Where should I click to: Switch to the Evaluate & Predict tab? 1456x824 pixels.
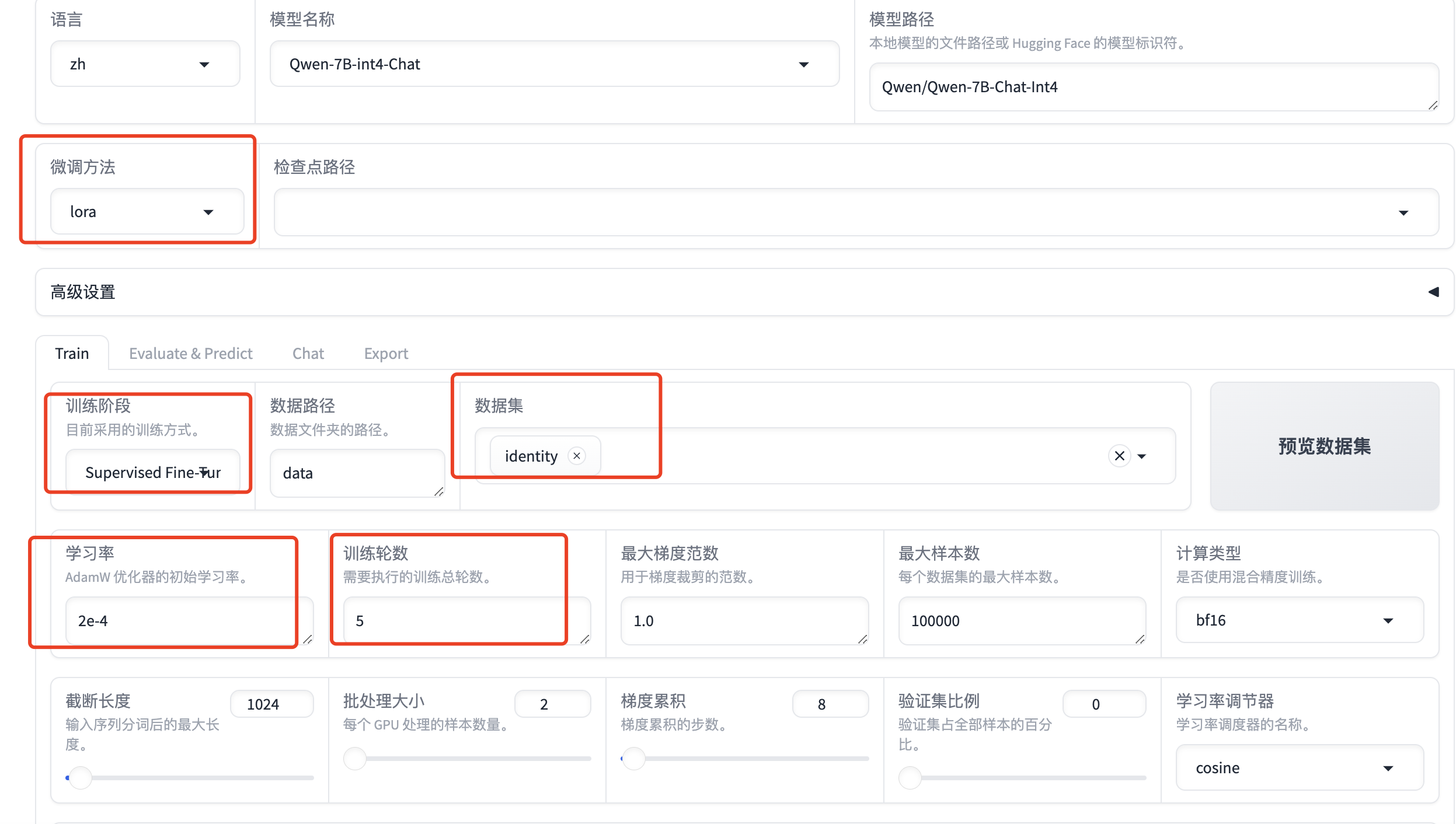[190, 354]
